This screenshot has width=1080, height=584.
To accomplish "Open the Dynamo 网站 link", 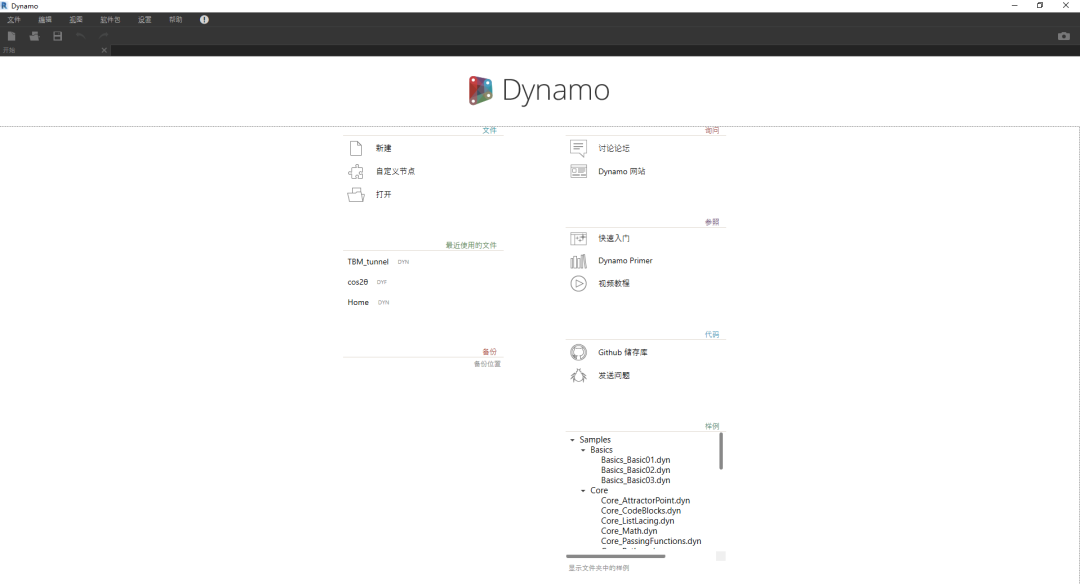I will [621, 171].
